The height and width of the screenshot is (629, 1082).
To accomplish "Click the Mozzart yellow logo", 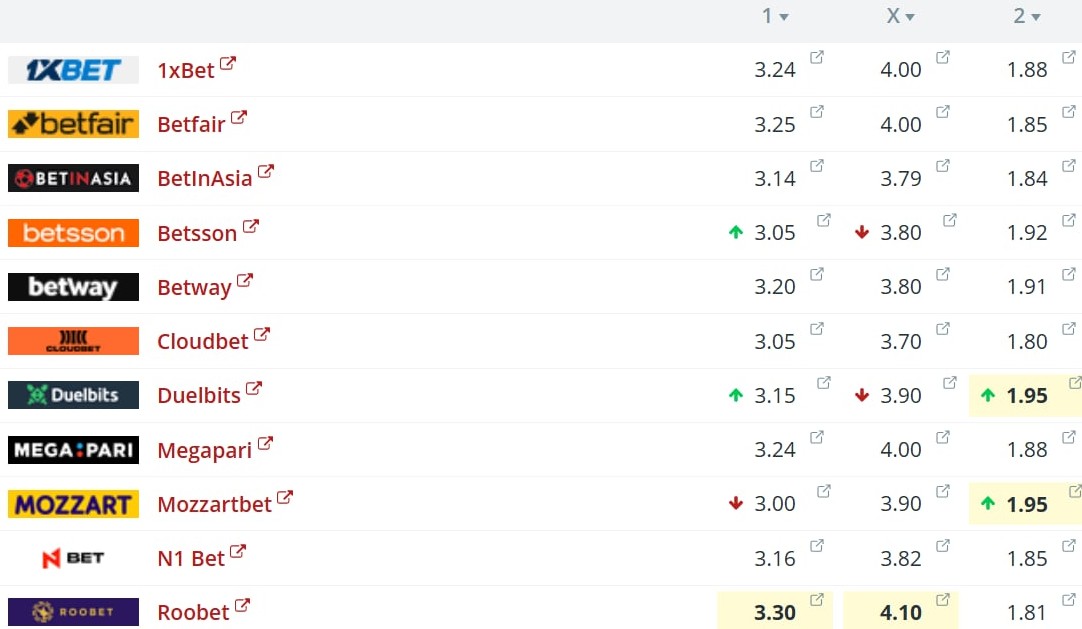I will pos(73,504).
